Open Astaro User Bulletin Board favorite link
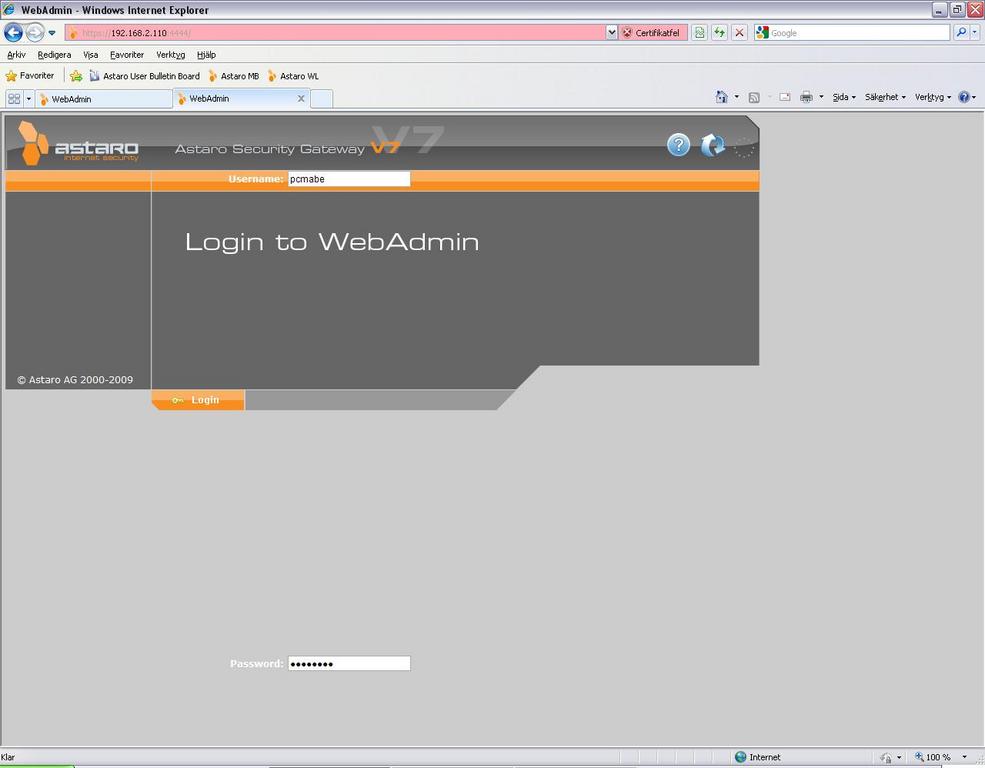The width and height of the screenshot is (985, 768). (144, 76)
